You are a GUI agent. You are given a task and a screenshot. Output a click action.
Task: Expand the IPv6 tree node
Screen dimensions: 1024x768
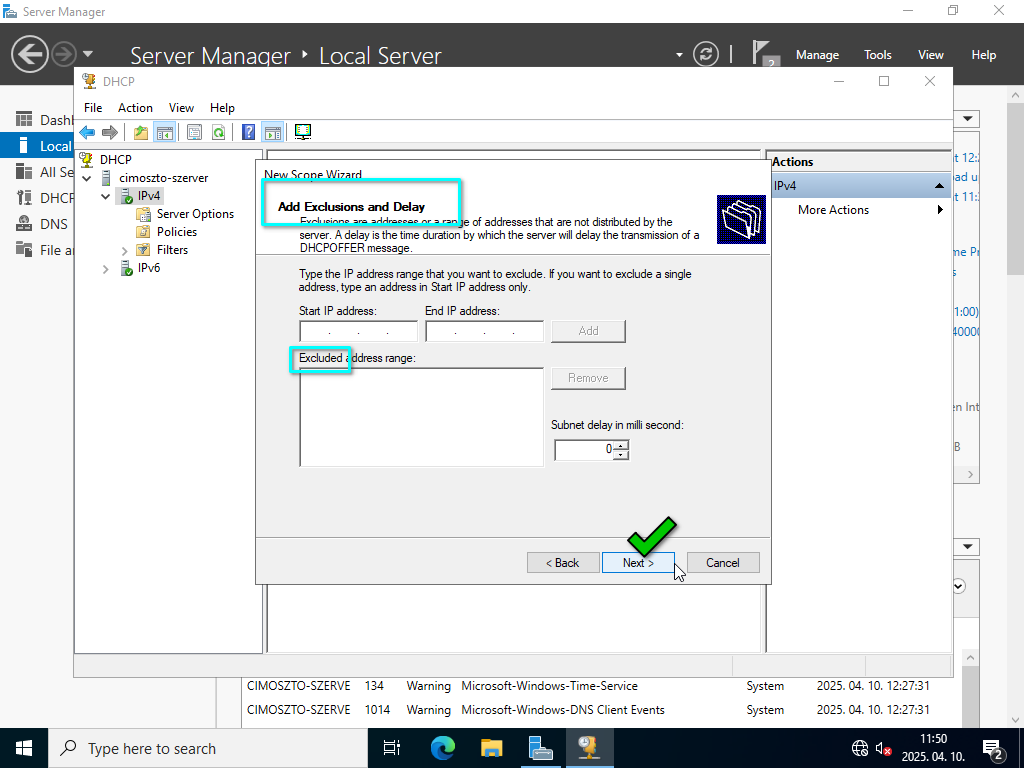[106, 269]
